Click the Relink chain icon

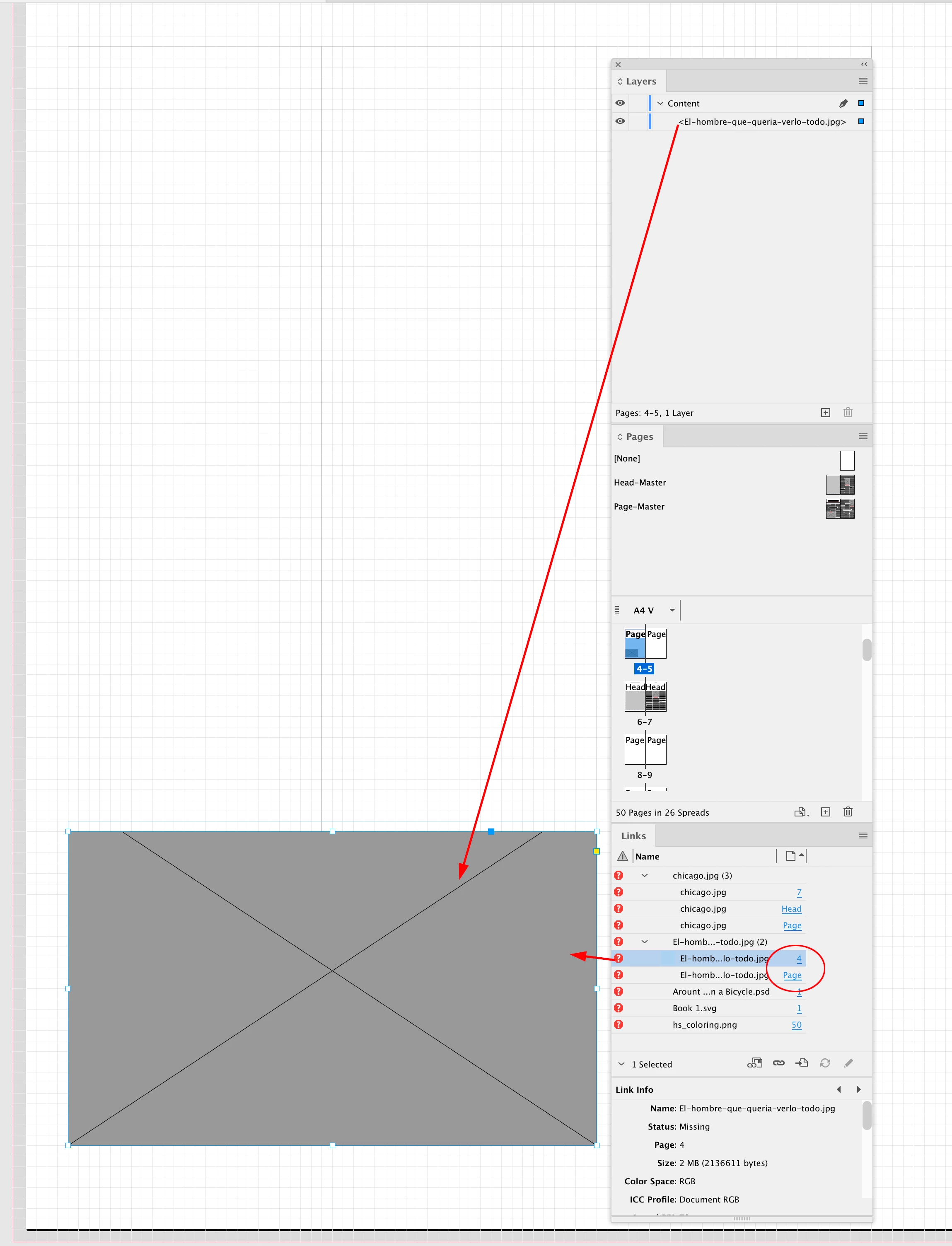(x=778, y=1063)
